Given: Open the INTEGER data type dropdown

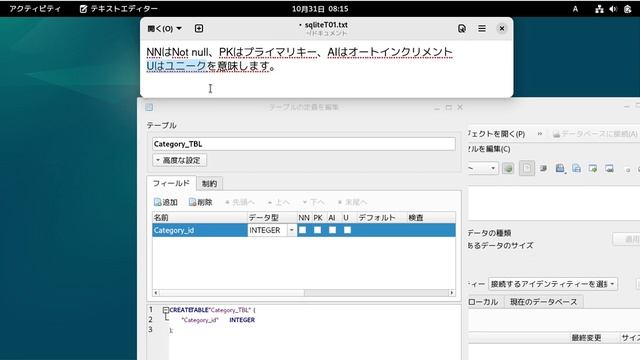Looking at the screenshot, I should click(291, 230).
